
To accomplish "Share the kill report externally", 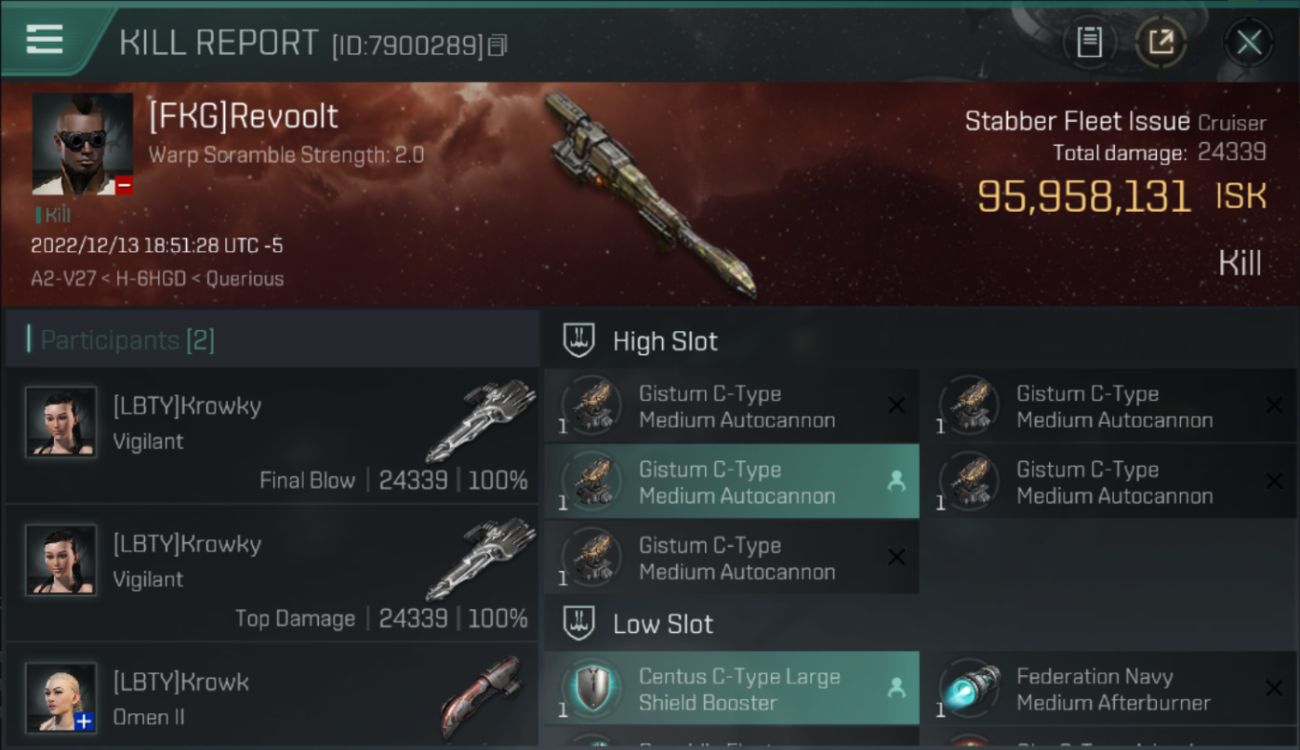I will click(x=1160, y=42).
